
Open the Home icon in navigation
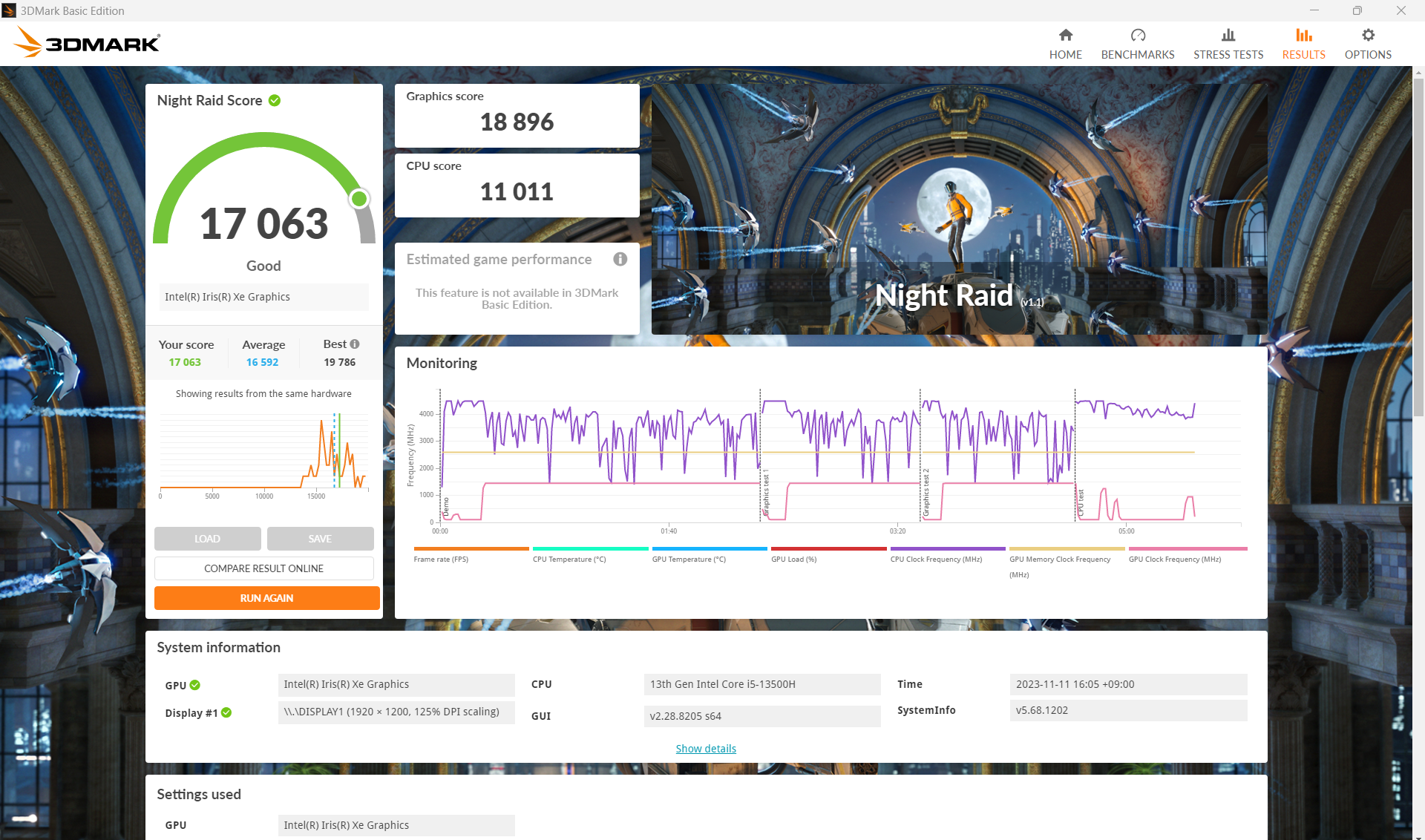click(x=1065, y=35)
